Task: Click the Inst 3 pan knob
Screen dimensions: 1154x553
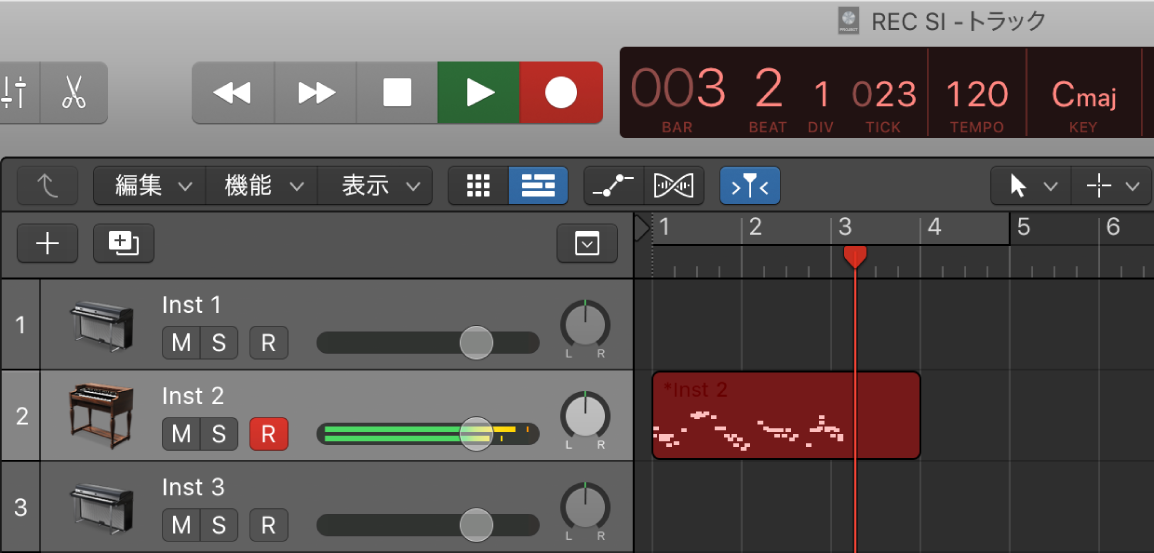Action: (x=585, y=507)
